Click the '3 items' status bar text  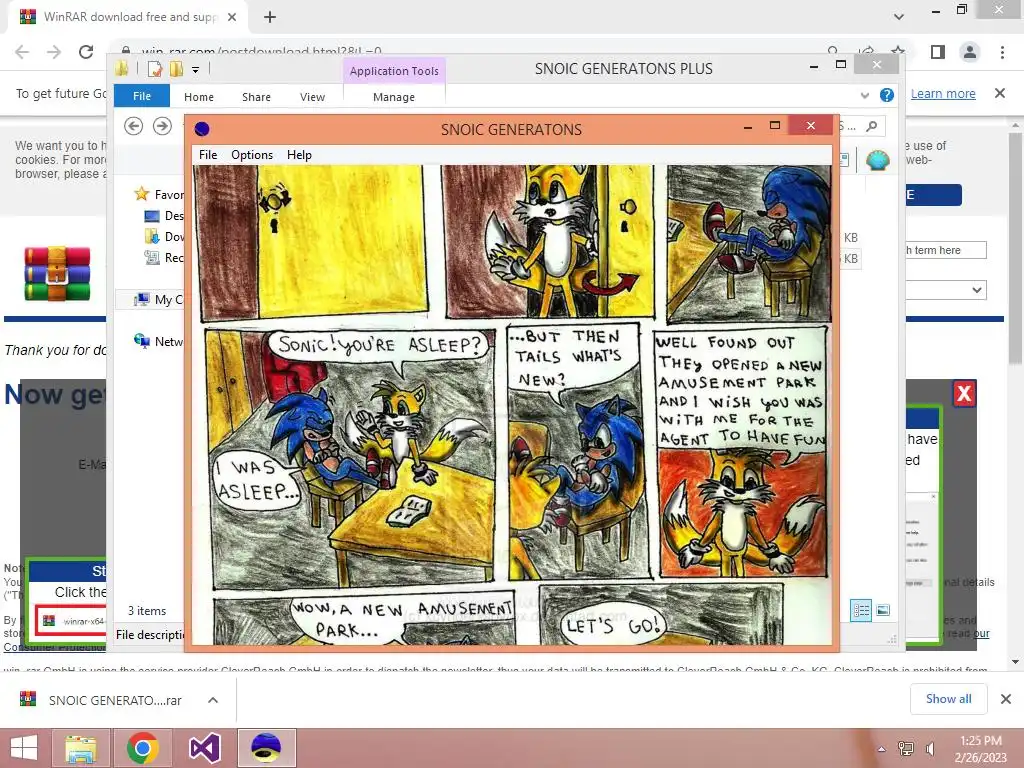[147, 611]
